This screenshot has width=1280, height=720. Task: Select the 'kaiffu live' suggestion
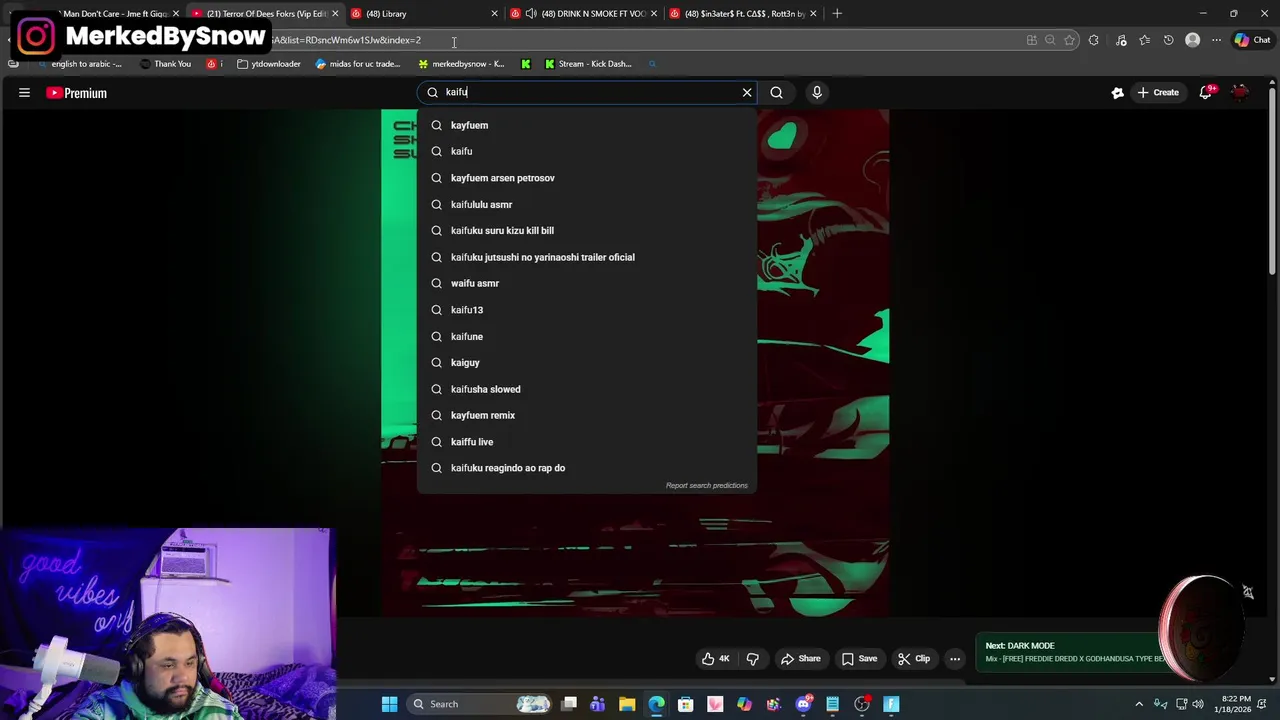pos(587,442)
